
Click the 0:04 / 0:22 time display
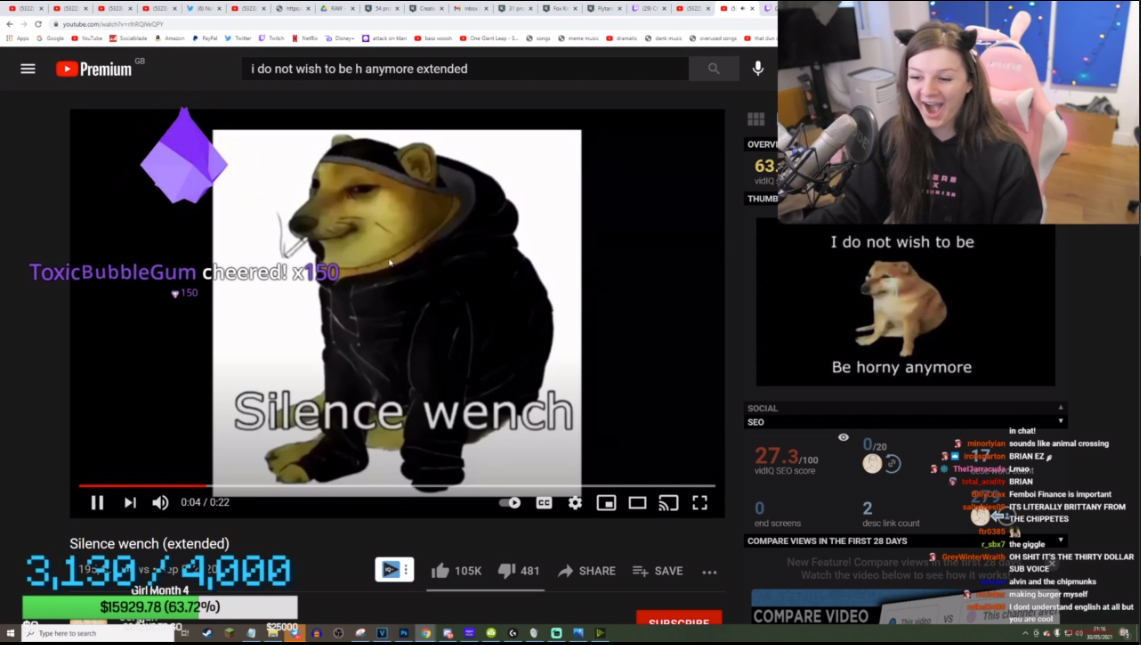tap(205, 502)
